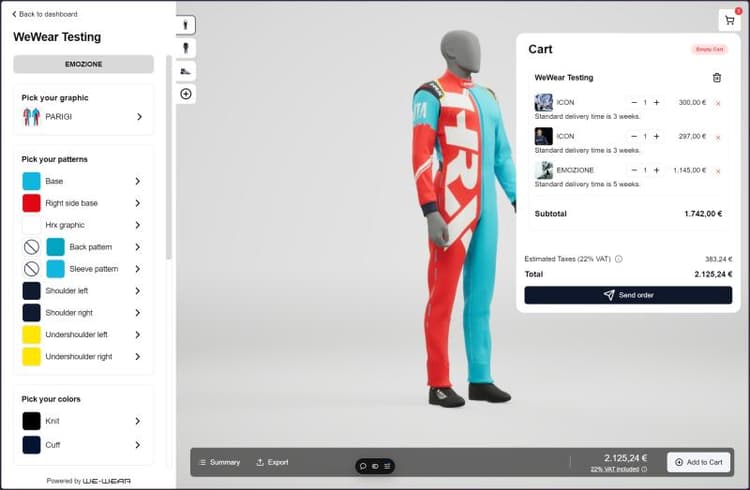Select the glove product icon in toolbar

tap(186, 48)
